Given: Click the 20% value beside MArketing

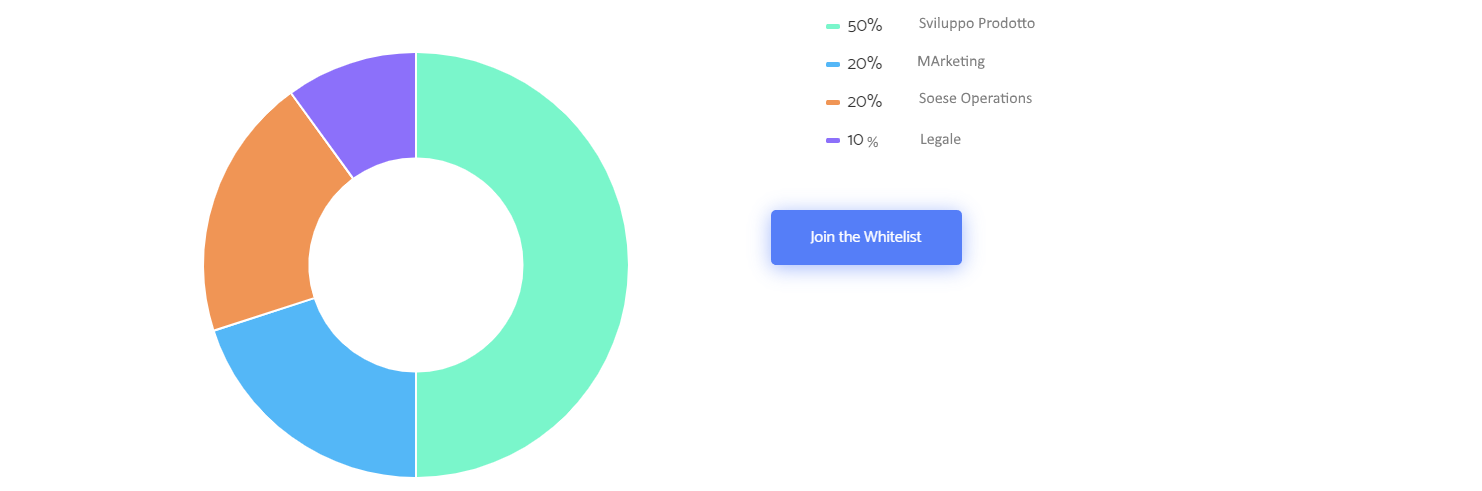Looking at the screenshot, I should [865, 64].
